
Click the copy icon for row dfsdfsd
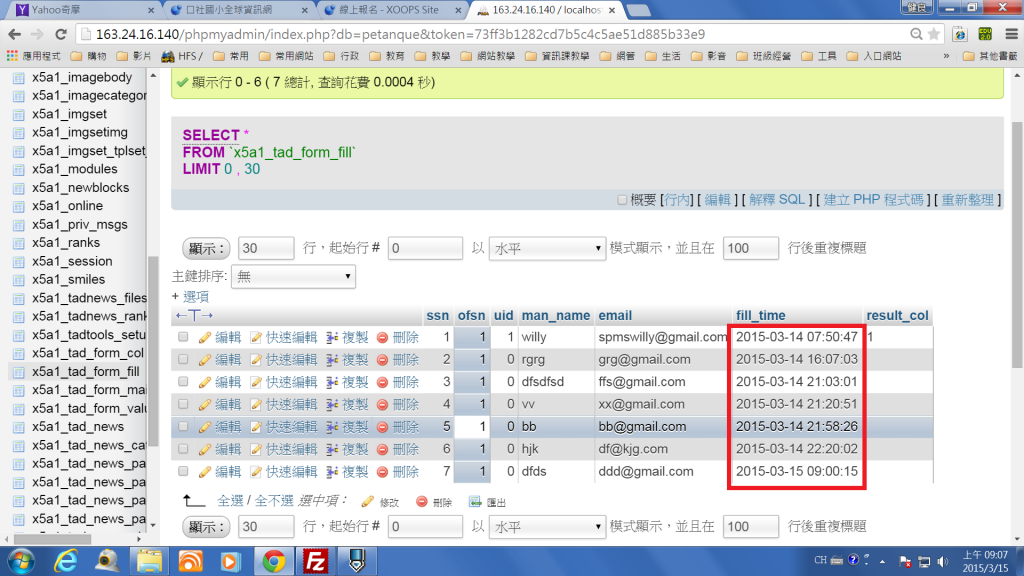click(332, 382)
